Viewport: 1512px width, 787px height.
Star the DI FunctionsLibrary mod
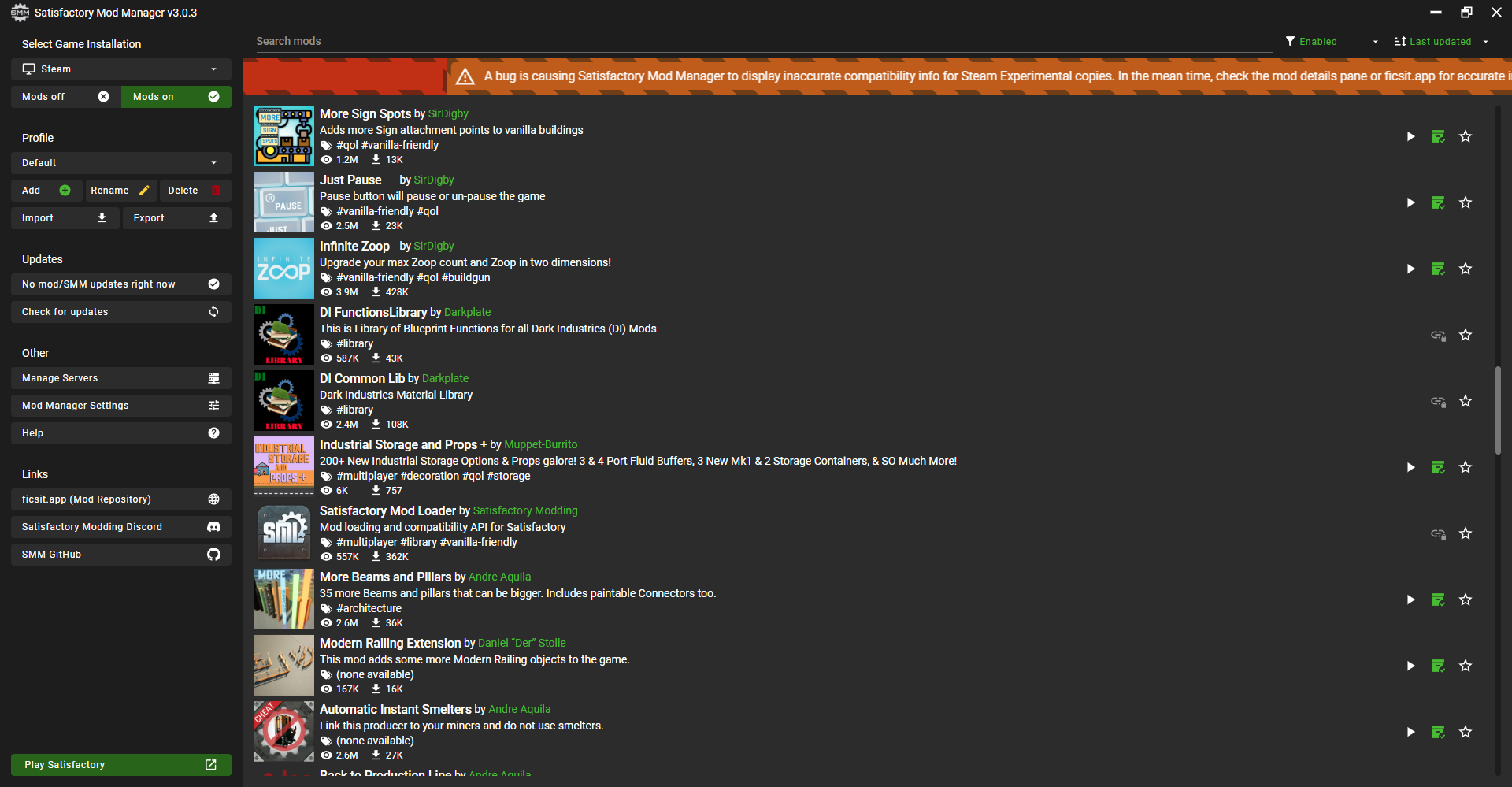(x=1466, y=335)
